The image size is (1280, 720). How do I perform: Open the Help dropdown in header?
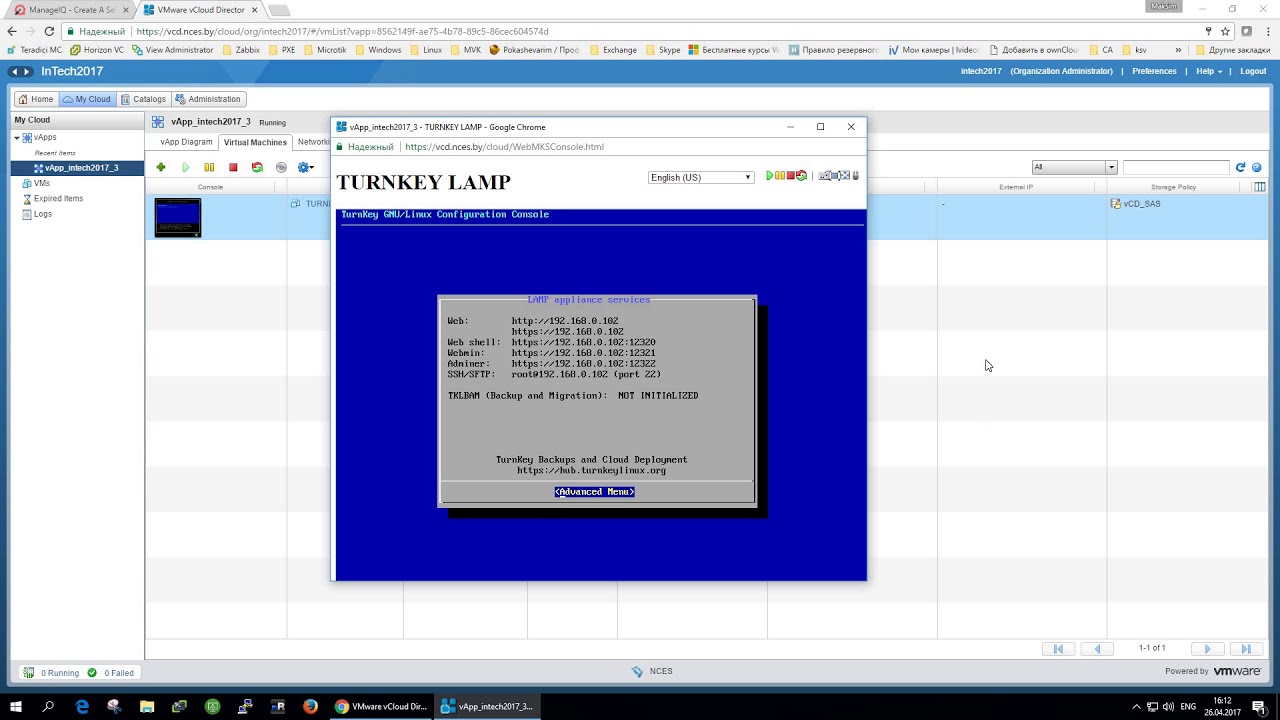coord(1209,71)
